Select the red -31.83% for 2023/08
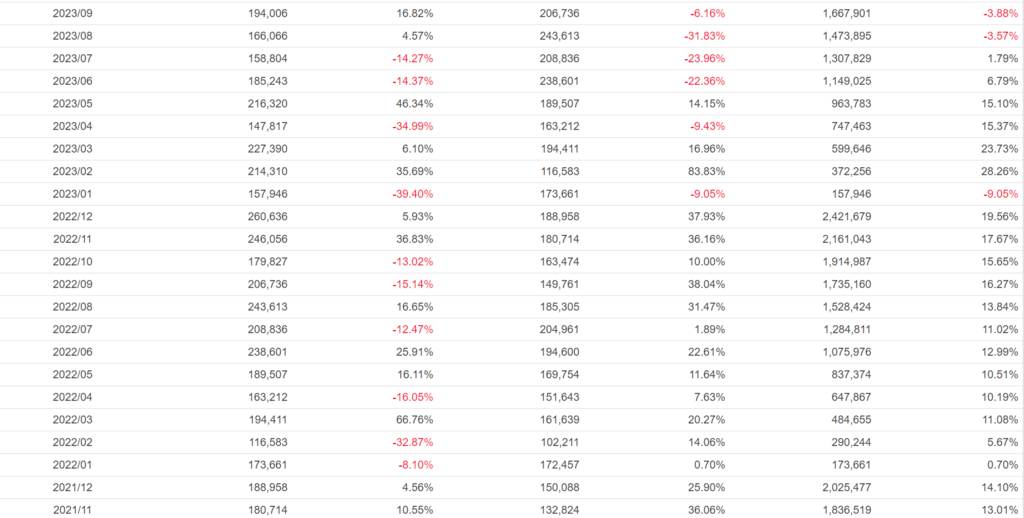Screen dimensions: 1024x518 (704, 36)
